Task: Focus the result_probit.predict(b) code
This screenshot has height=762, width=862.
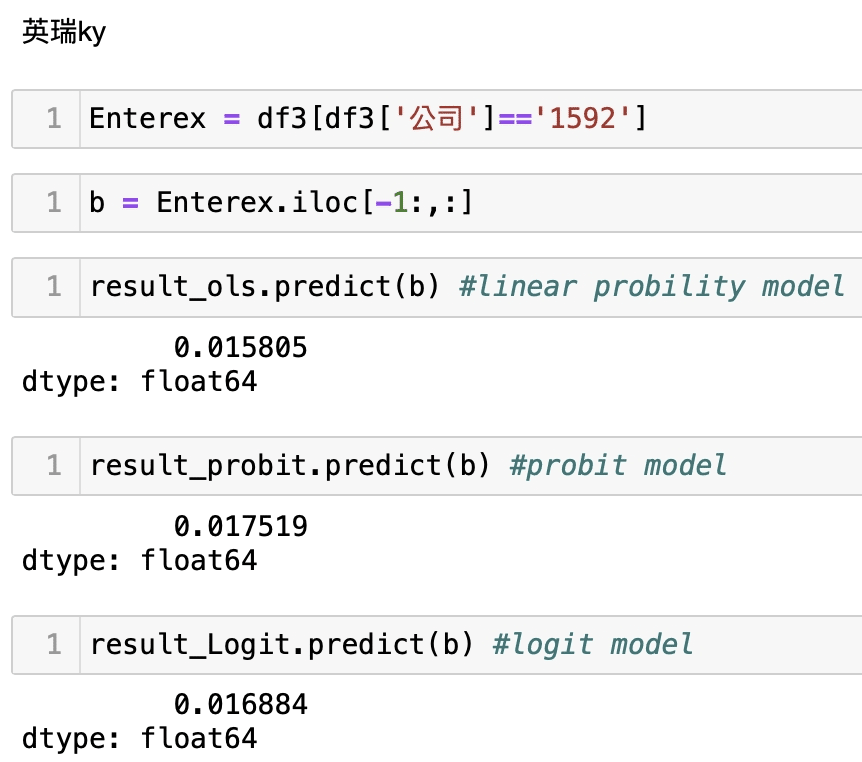Action: [x=290, y=465]
